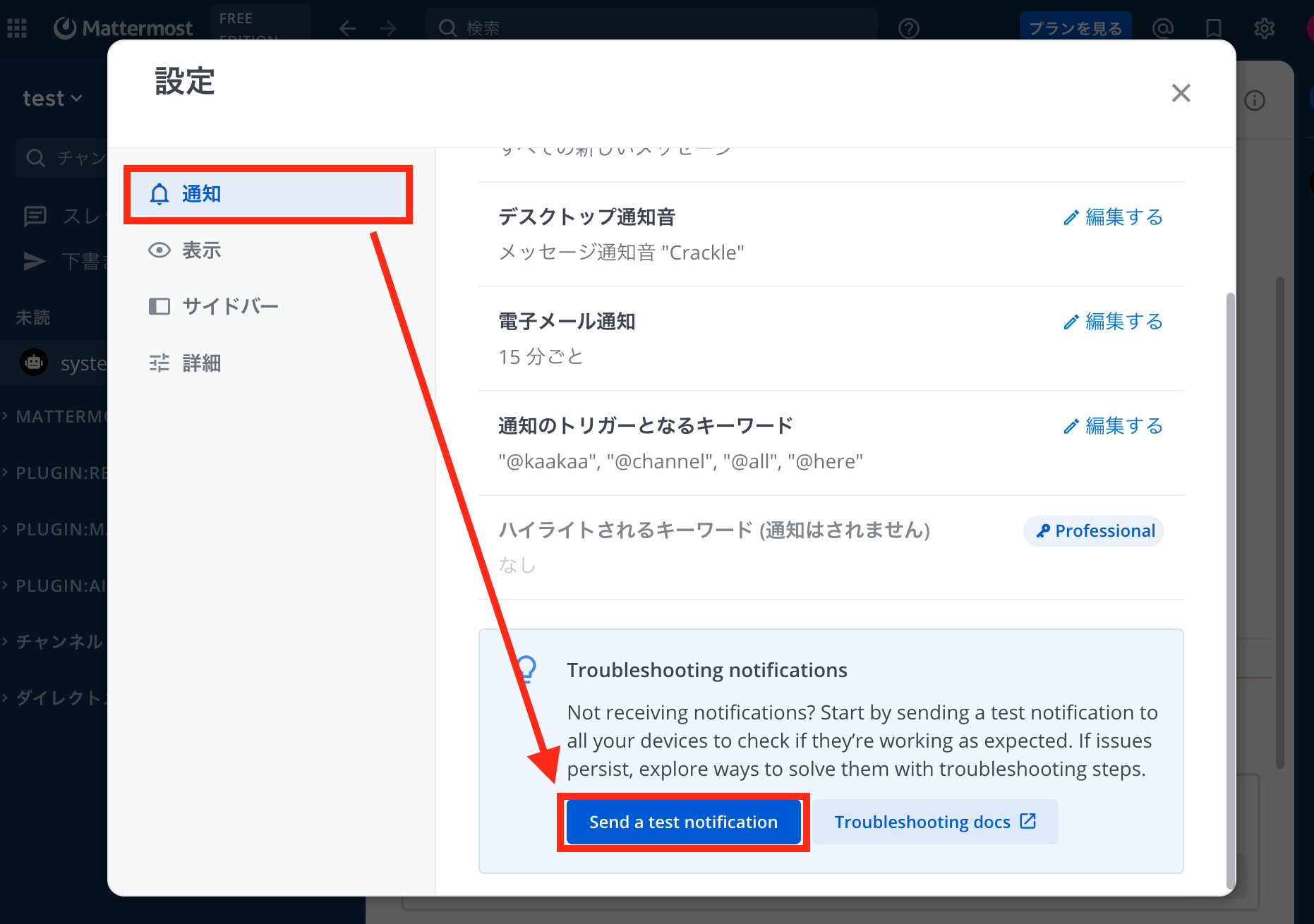Open the help question mark icon
The image size is (1314, 924).
[x=909, y=28]
